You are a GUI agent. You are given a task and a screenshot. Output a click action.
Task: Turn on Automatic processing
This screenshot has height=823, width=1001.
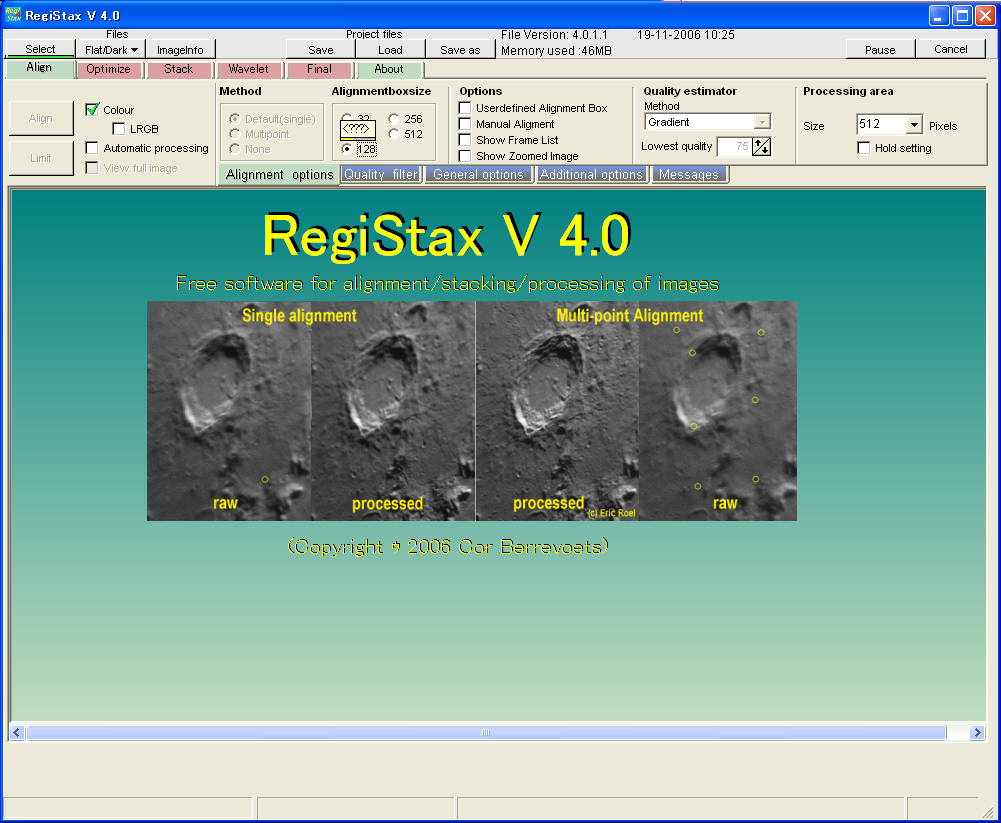(x=93, y=148)
